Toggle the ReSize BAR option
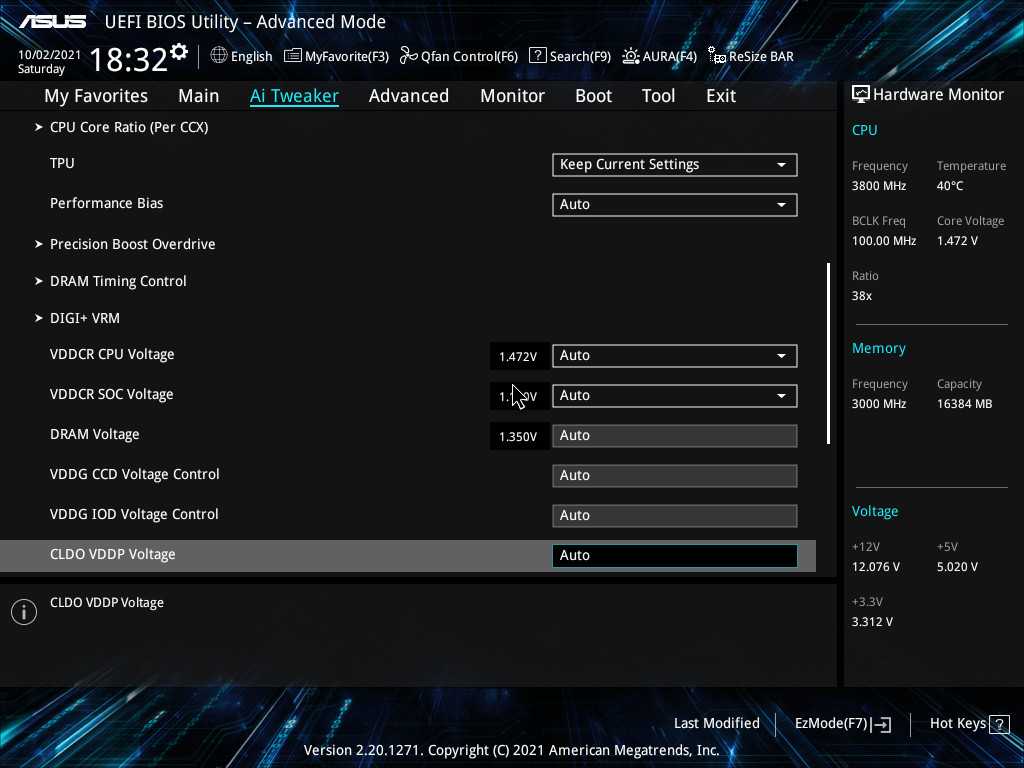The height and width of the screenshot is (768, 1024). 750,56
